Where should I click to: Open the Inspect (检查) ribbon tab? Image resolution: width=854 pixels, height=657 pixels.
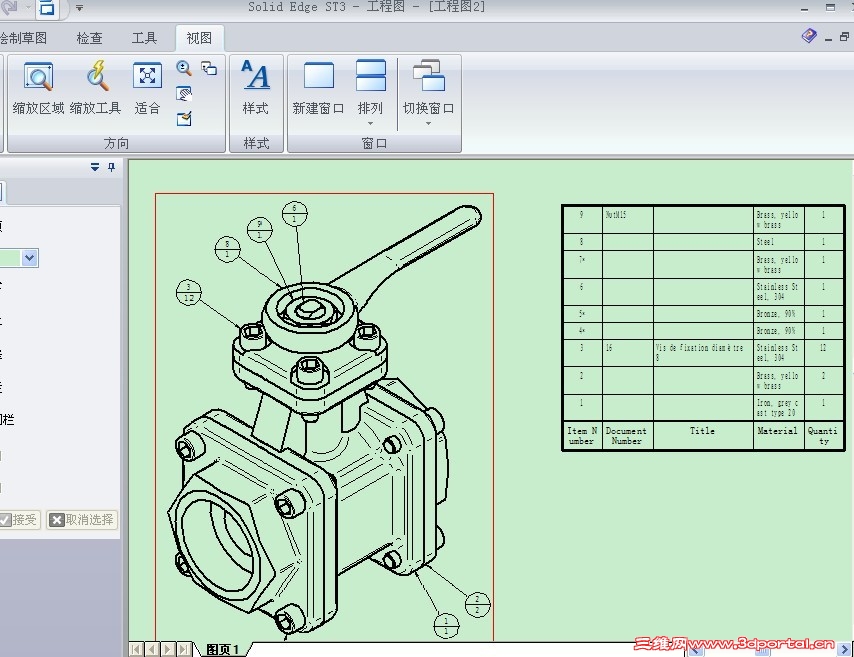point(89,38)
